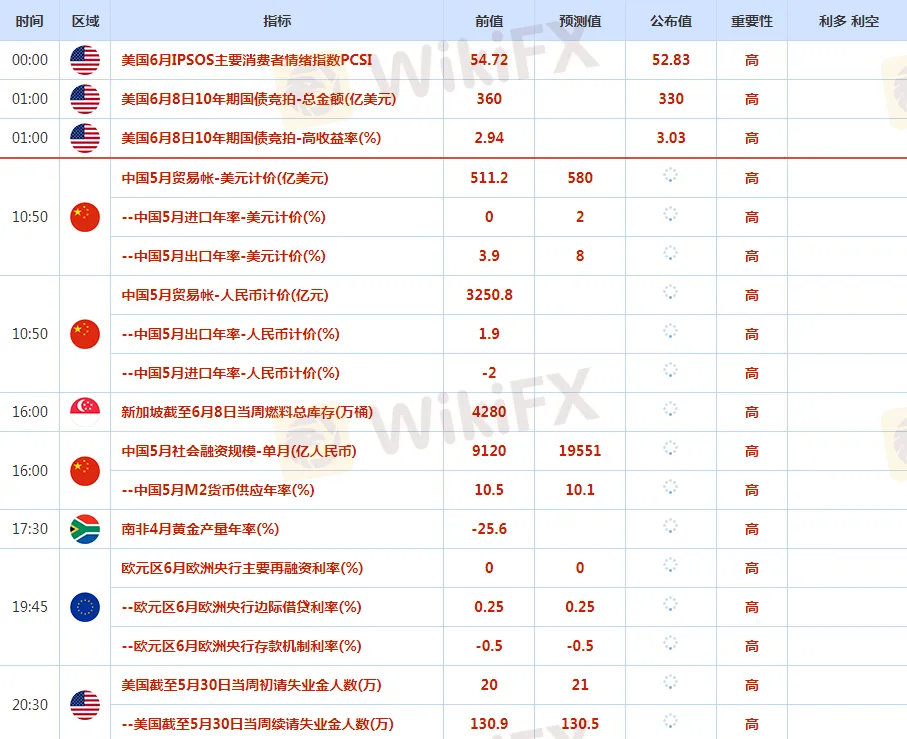907x739 pixels.
Task: Select the China flag next to 中国5月出口年率-人民币计价
Action: (x=85, y=334)
